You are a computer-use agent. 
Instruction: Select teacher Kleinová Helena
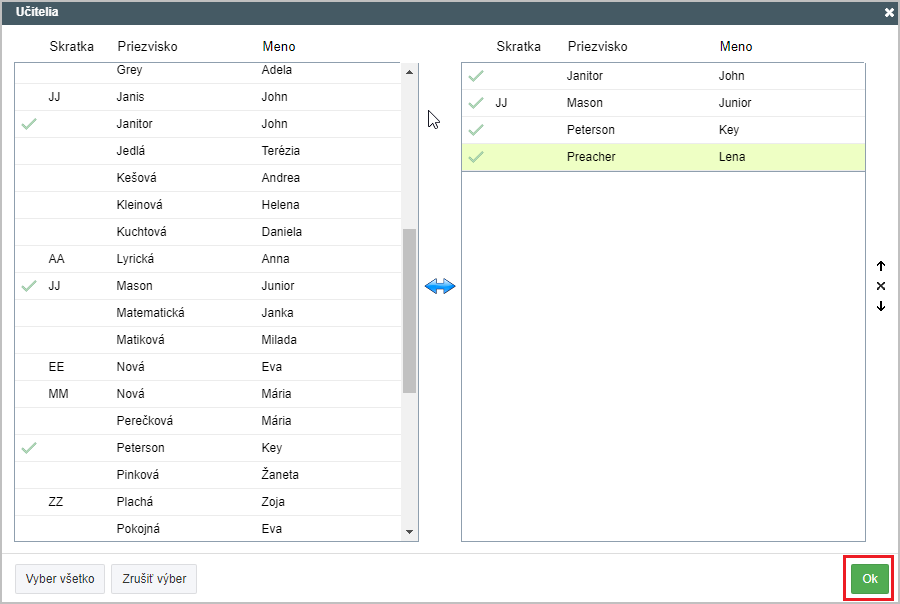(208, 205)
